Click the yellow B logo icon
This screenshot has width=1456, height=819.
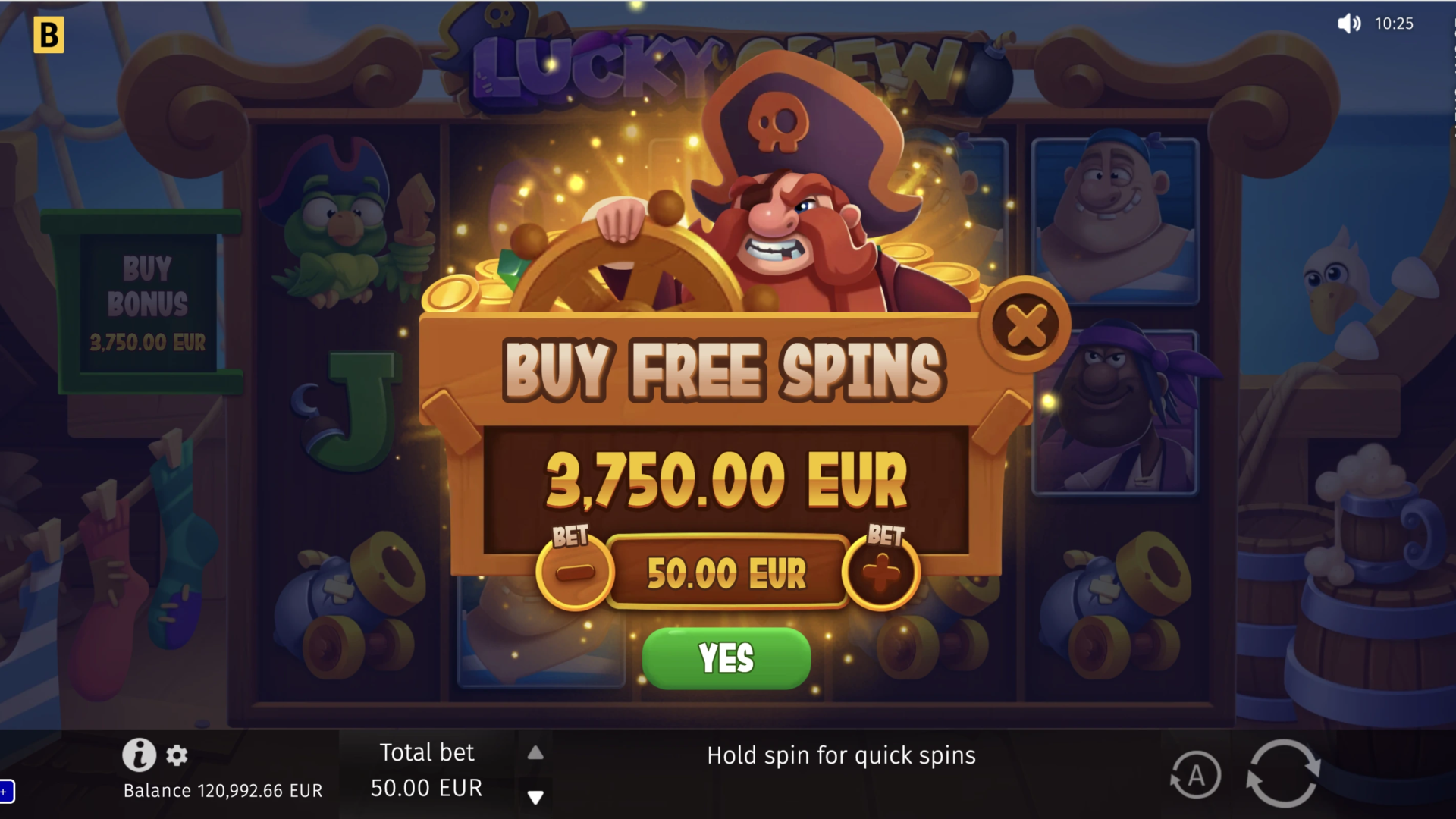pyautogui.click(x=49, y=35)
